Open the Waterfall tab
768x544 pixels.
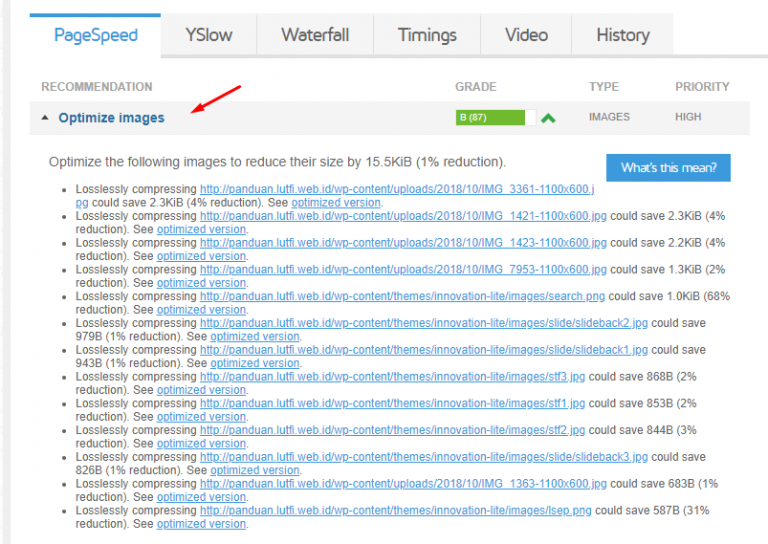(x=315, y=35)
